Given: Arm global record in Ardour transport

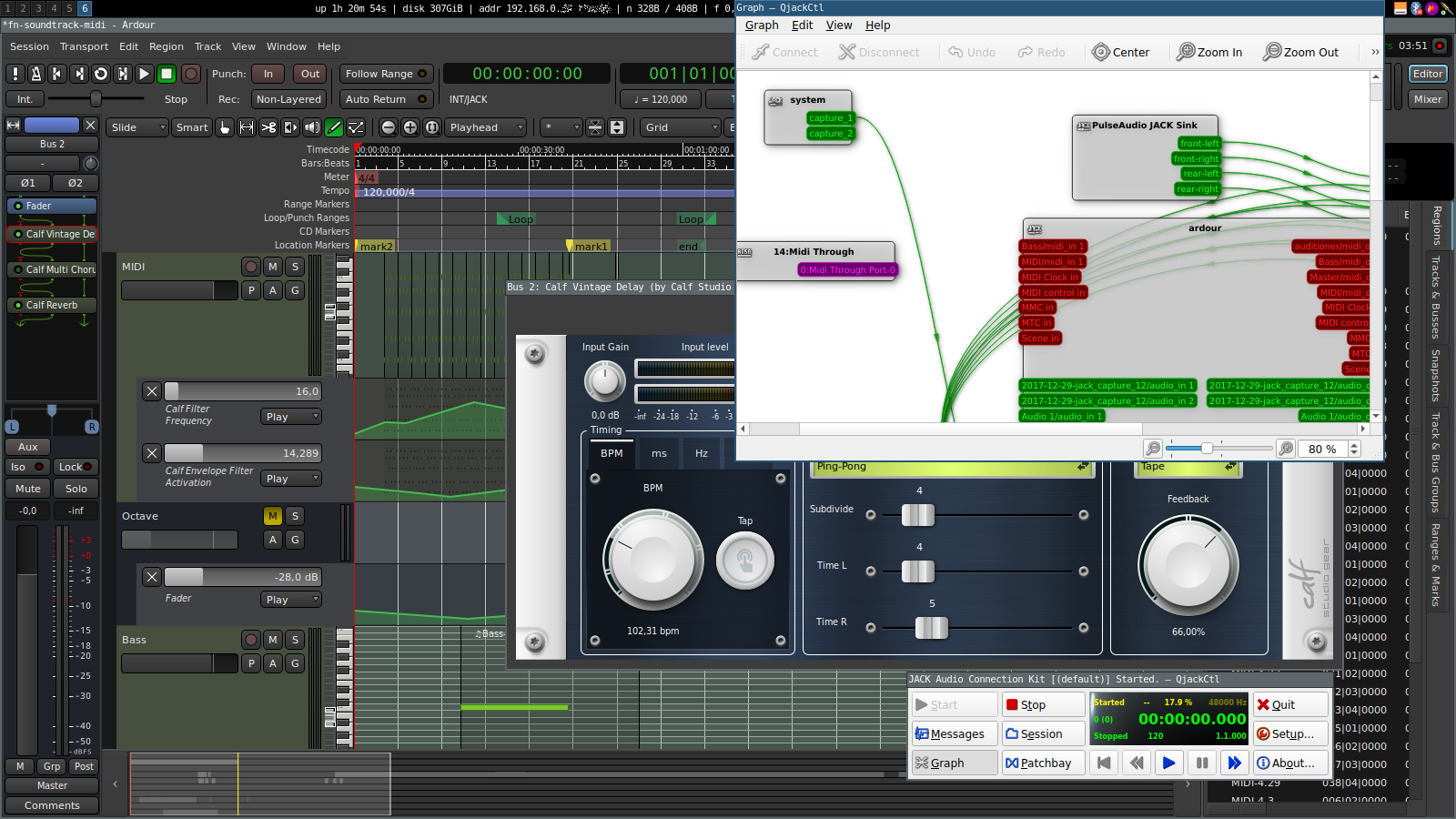Looking at the screenshot, I should click(191, 74).
